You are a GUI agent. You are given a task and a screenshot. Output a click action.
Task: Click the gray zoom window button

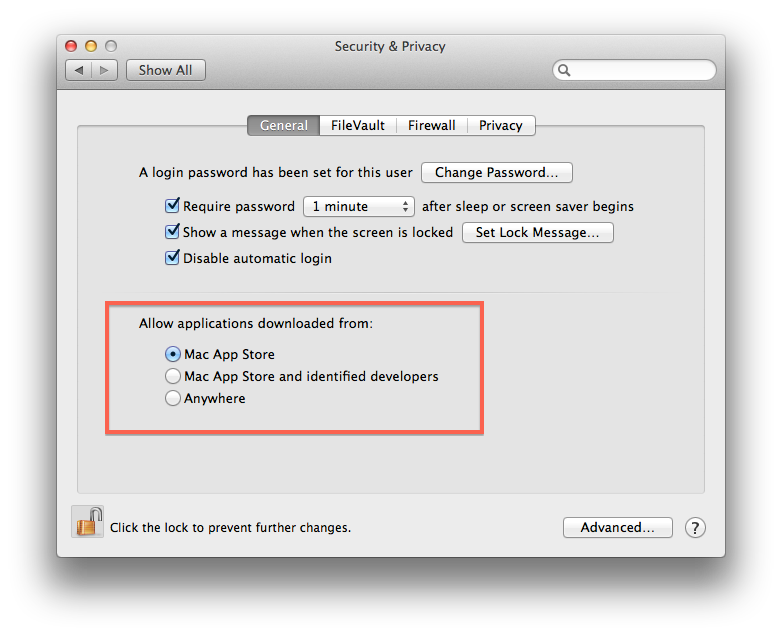111,46
